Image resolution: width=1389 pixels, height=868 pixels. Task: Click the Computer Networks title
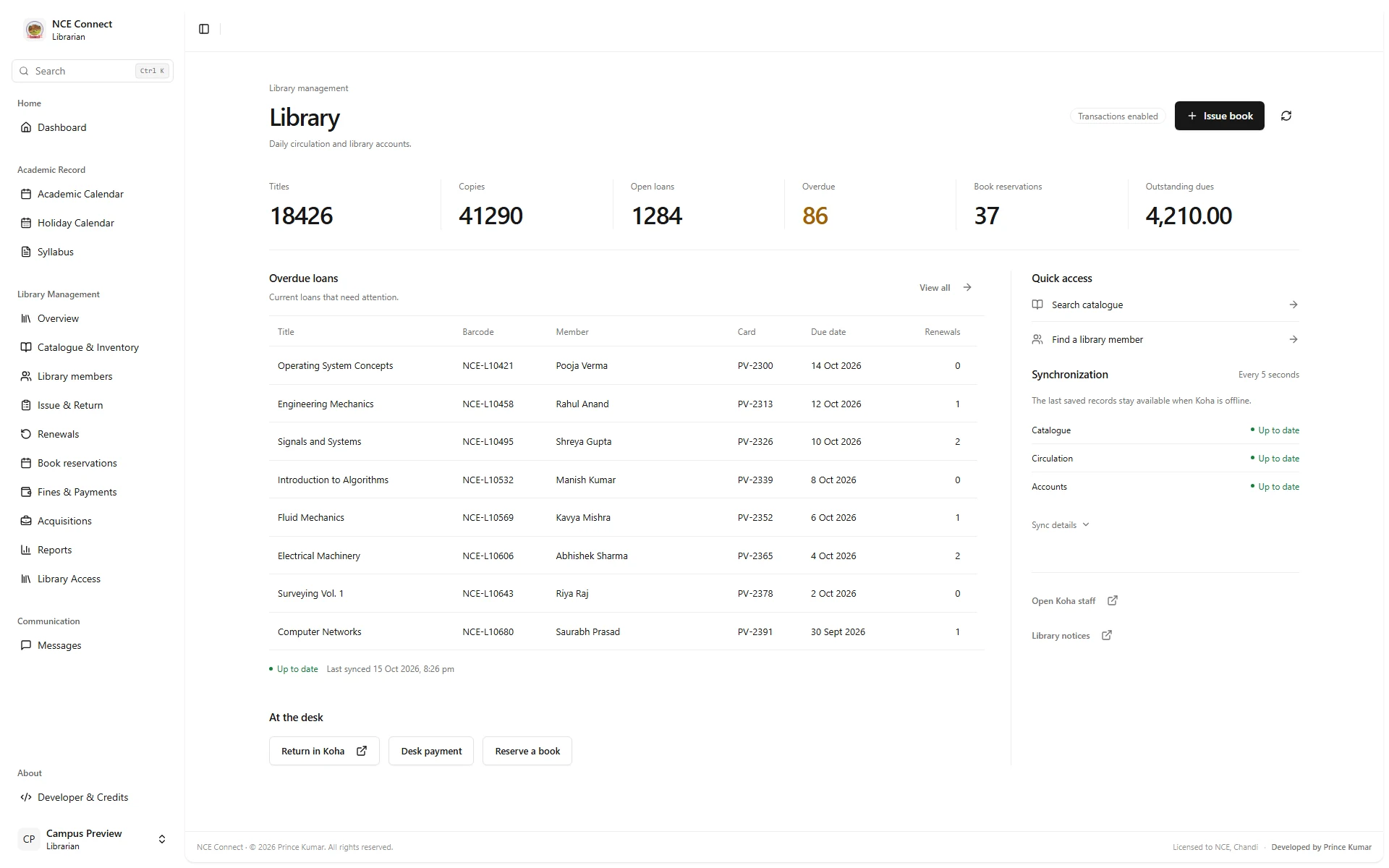(320, 631)
